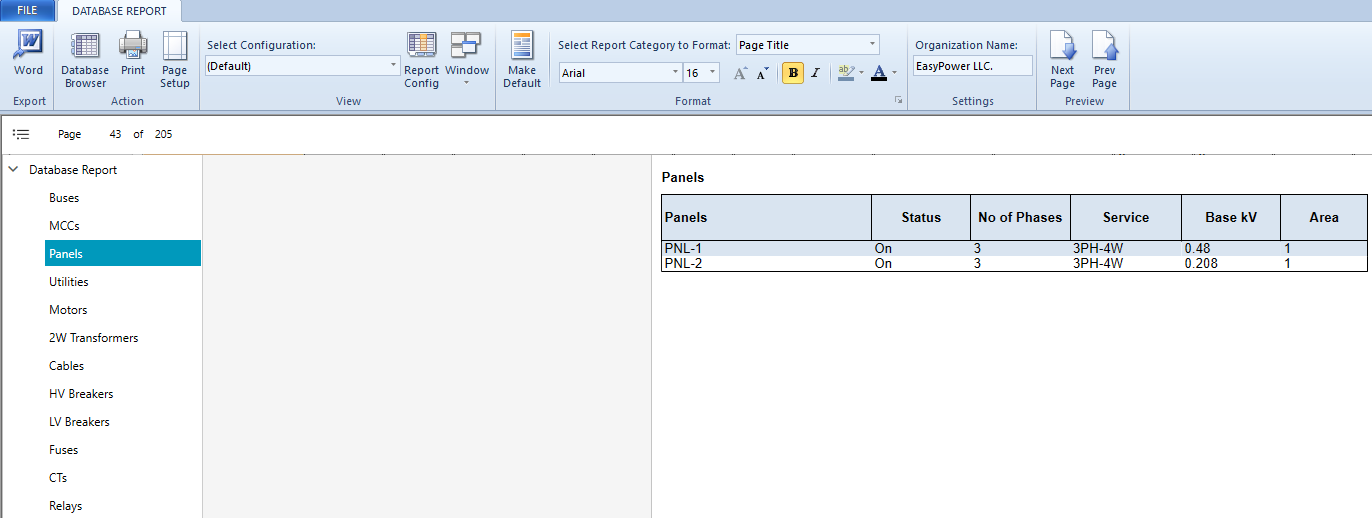Toggle Italic formatting
The width and height of the screenshot is (1372, 518).
[815, 73]
